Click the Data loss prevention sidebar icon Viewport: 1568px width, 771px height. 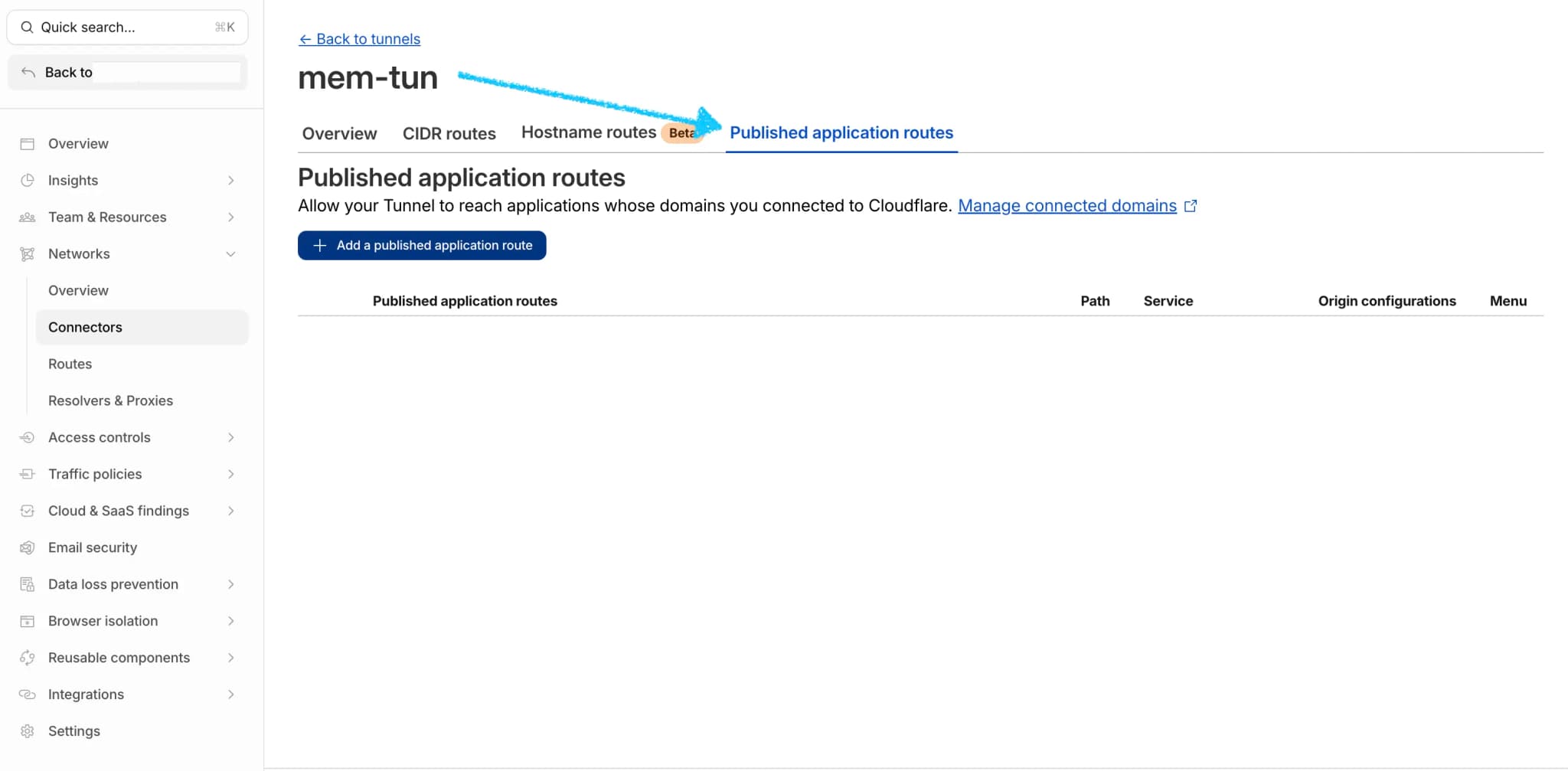coord(28,583)
